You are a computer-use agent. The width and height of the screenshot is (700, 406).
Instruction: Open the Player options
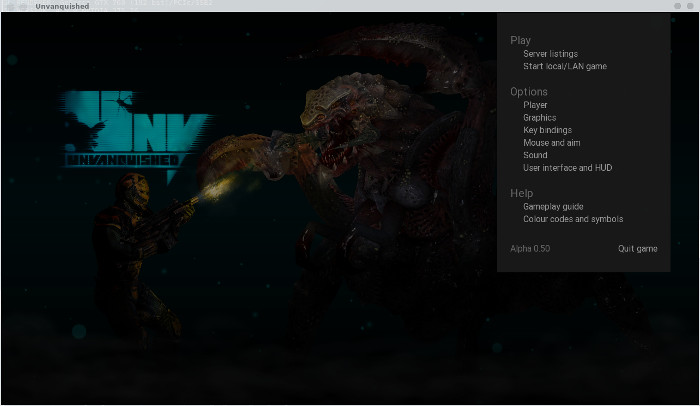pos(535,105)
